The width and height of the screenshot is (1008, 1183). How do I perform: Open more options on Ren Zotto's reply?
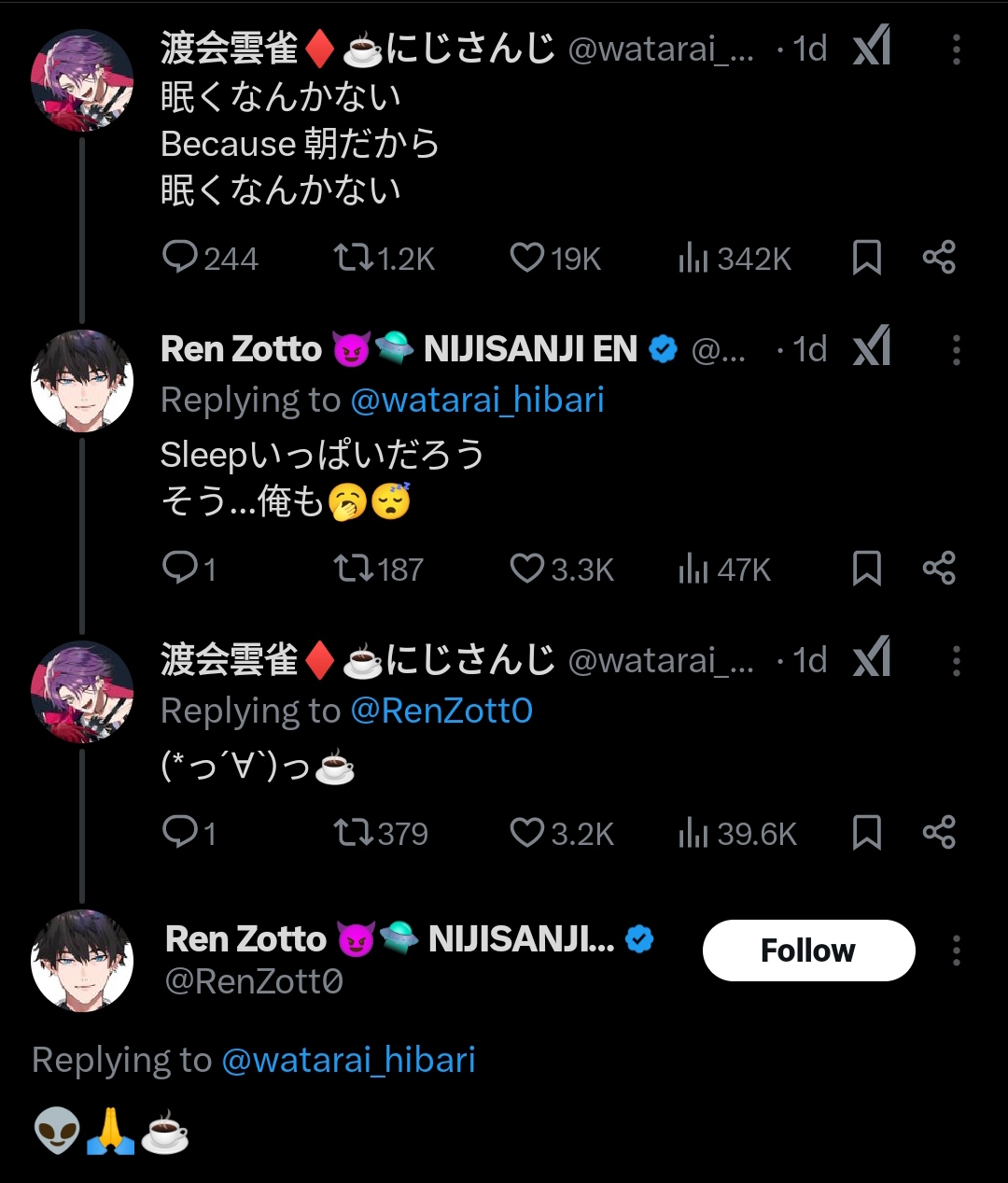(956, 350)
